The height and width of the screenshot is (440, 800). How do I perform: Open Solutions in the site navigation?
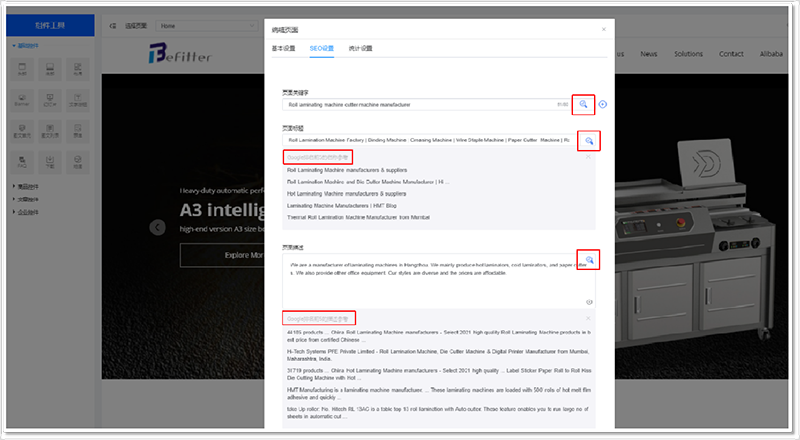688,54
